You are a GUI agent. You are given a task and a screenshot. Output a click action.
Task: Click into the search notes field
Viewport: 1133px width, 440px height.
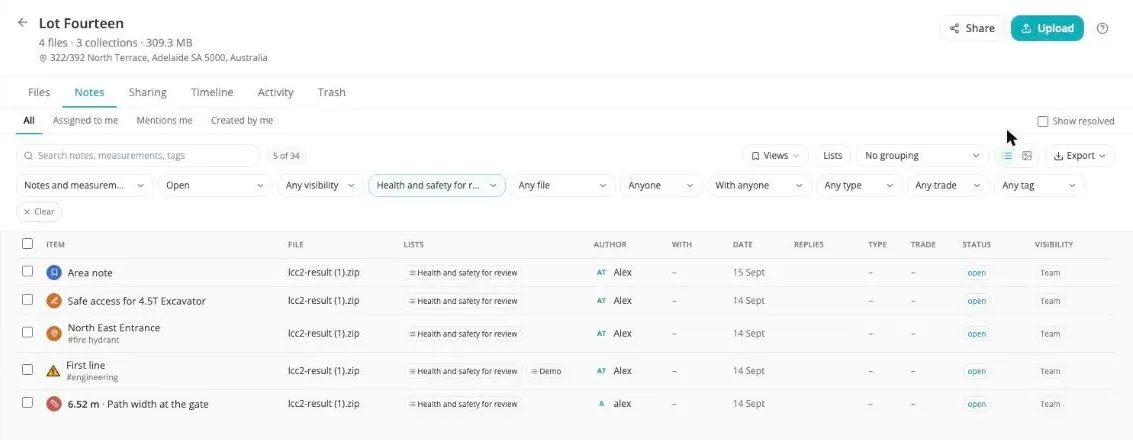138,155
